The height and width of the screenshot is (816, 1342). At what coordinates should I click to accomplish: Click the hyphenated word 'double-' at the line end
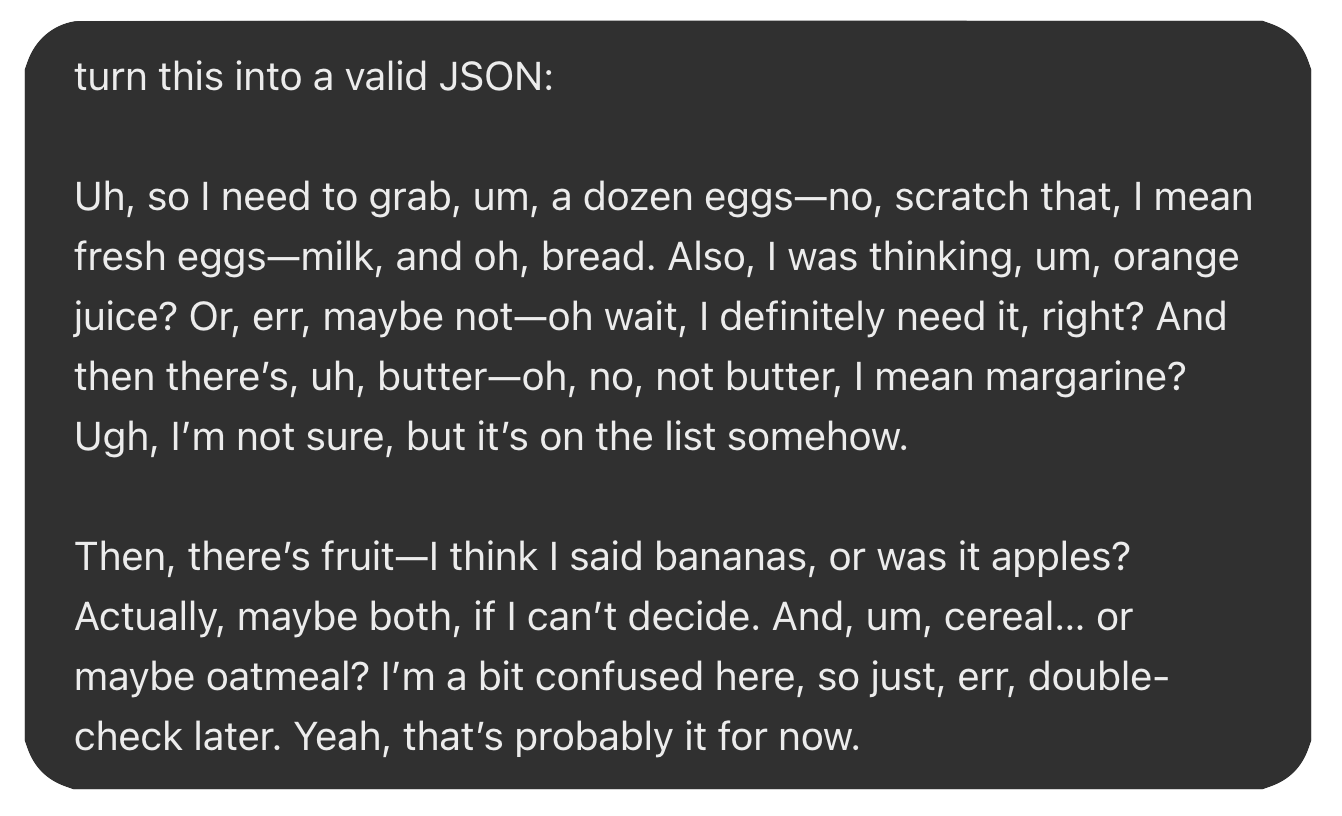tap(1099, 678)
